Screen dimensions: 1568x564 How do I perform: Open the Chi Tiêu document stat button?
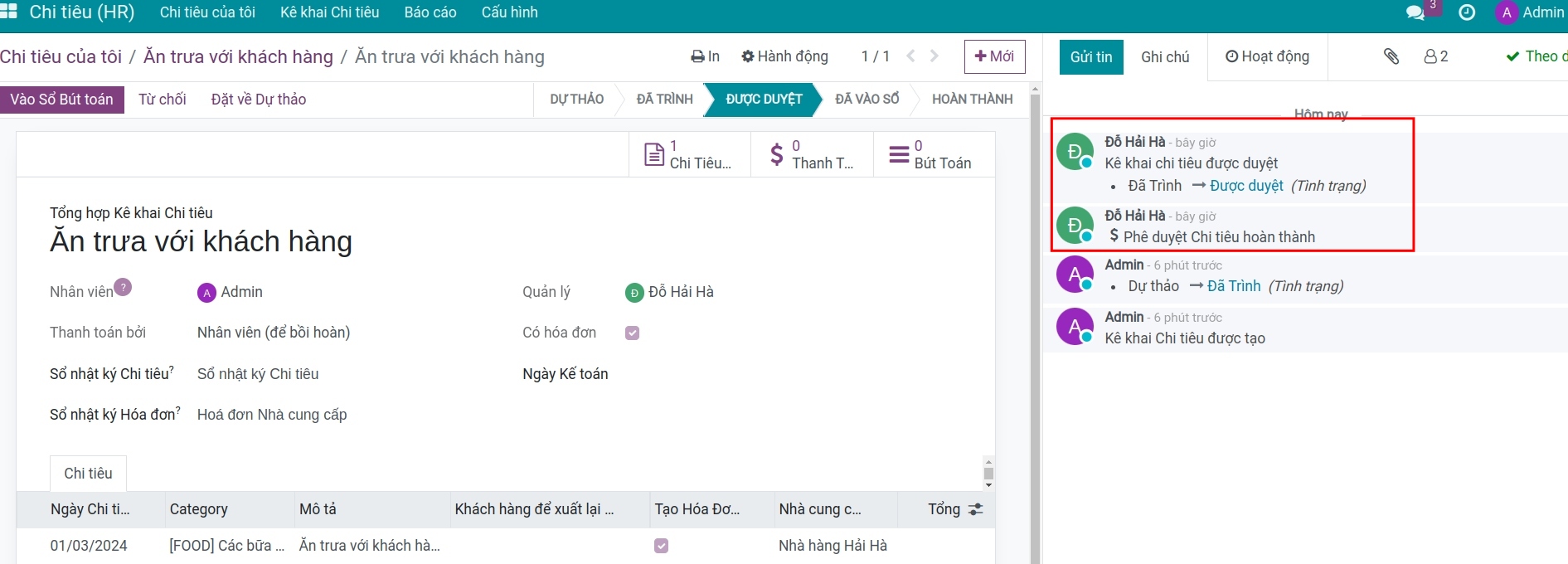click(689, 154)
